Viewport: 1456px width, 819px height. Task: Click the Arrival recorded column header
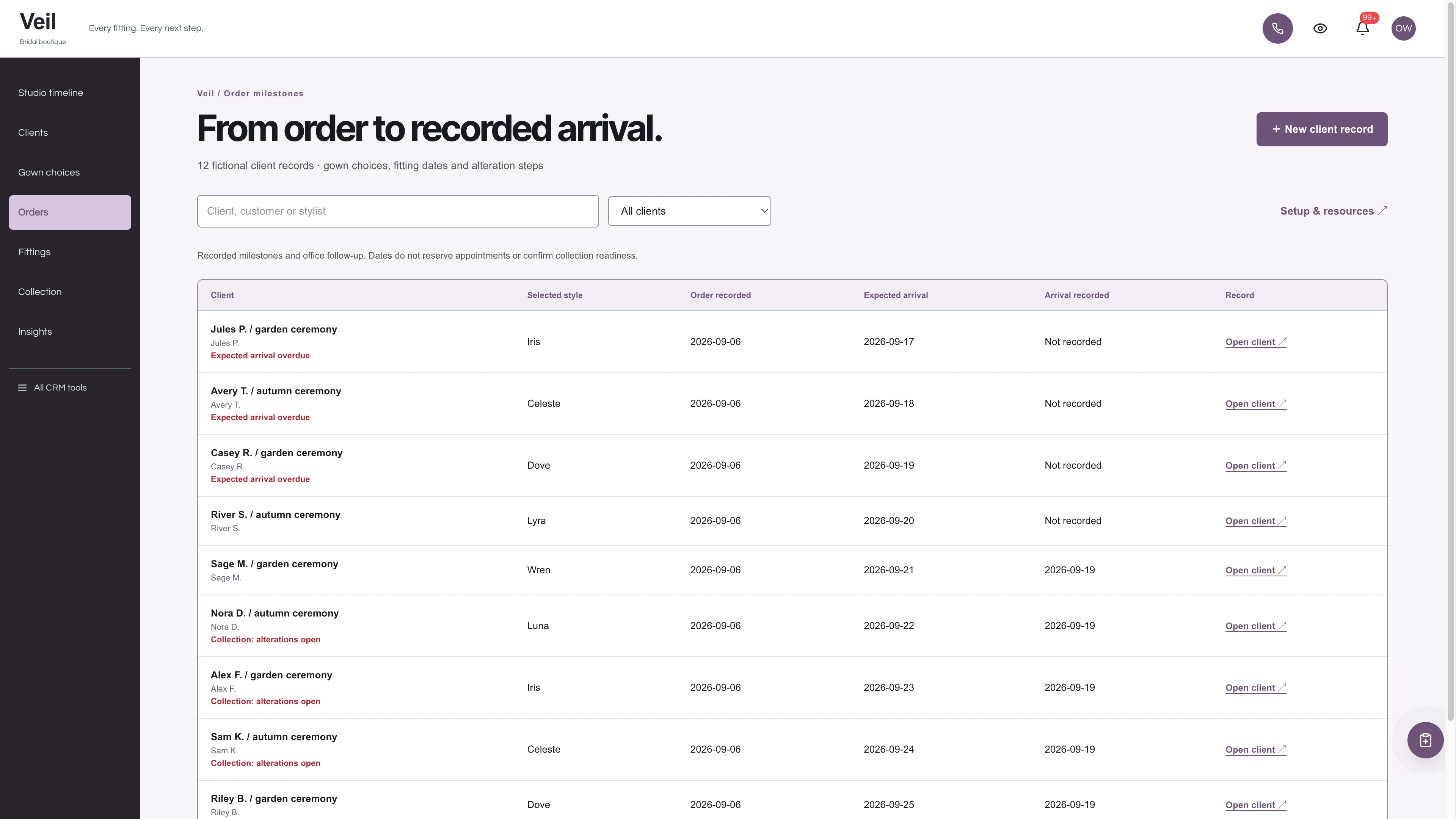coord(1076,295)
